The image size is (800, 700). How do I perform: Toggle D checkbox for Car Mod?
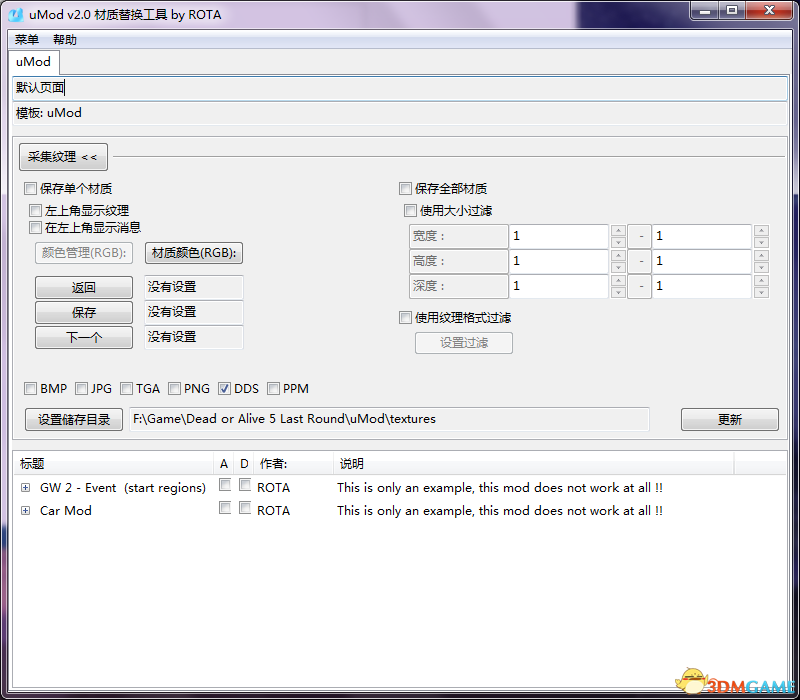click(x=245, y=508)
